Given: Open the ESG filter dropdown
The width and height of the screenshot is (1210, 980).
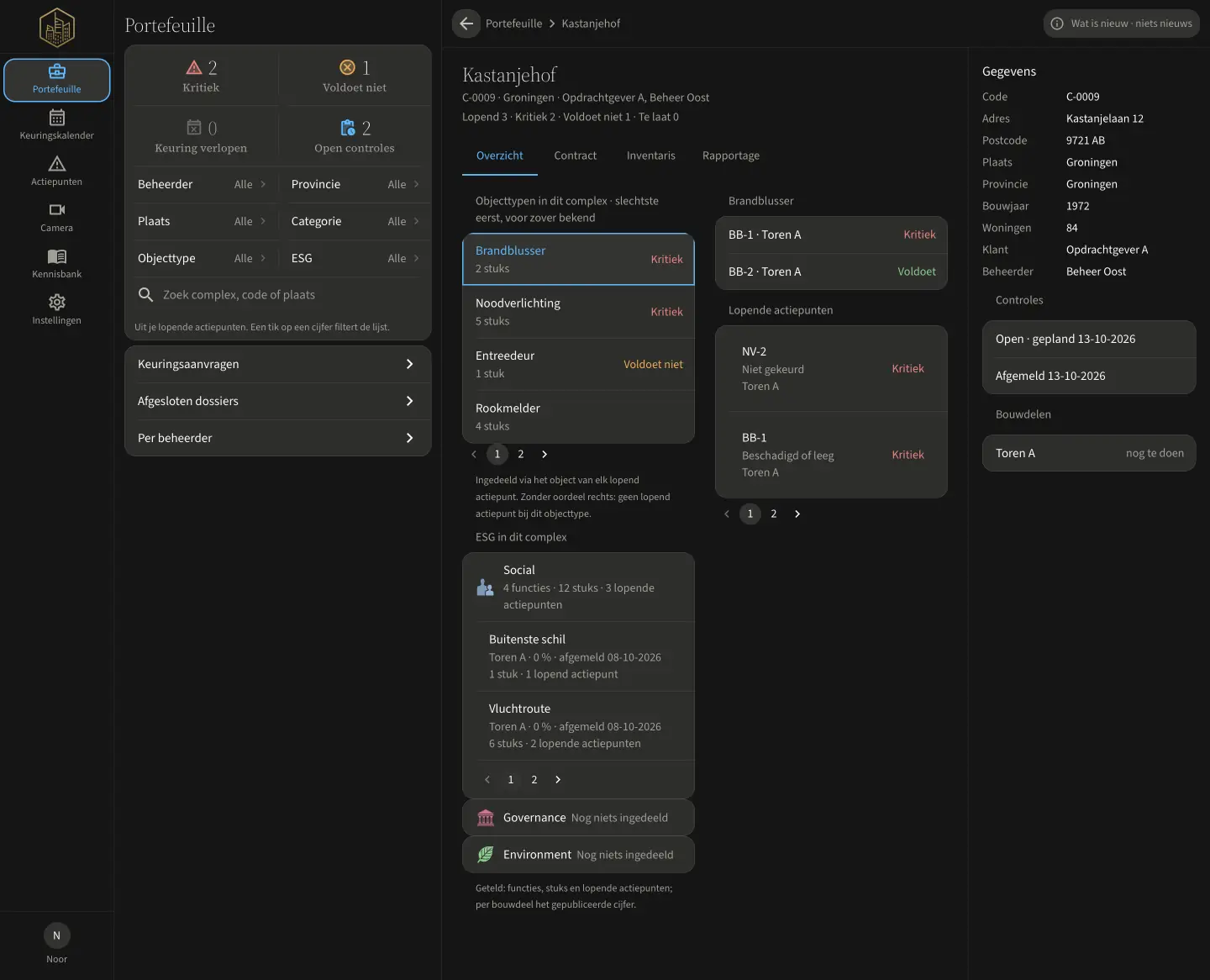Looking at the screenshot, I should 355,258.
